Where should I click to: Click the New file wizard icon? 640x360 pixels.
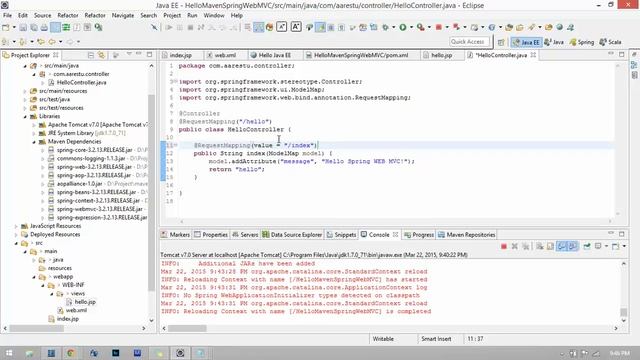point(6,27)
